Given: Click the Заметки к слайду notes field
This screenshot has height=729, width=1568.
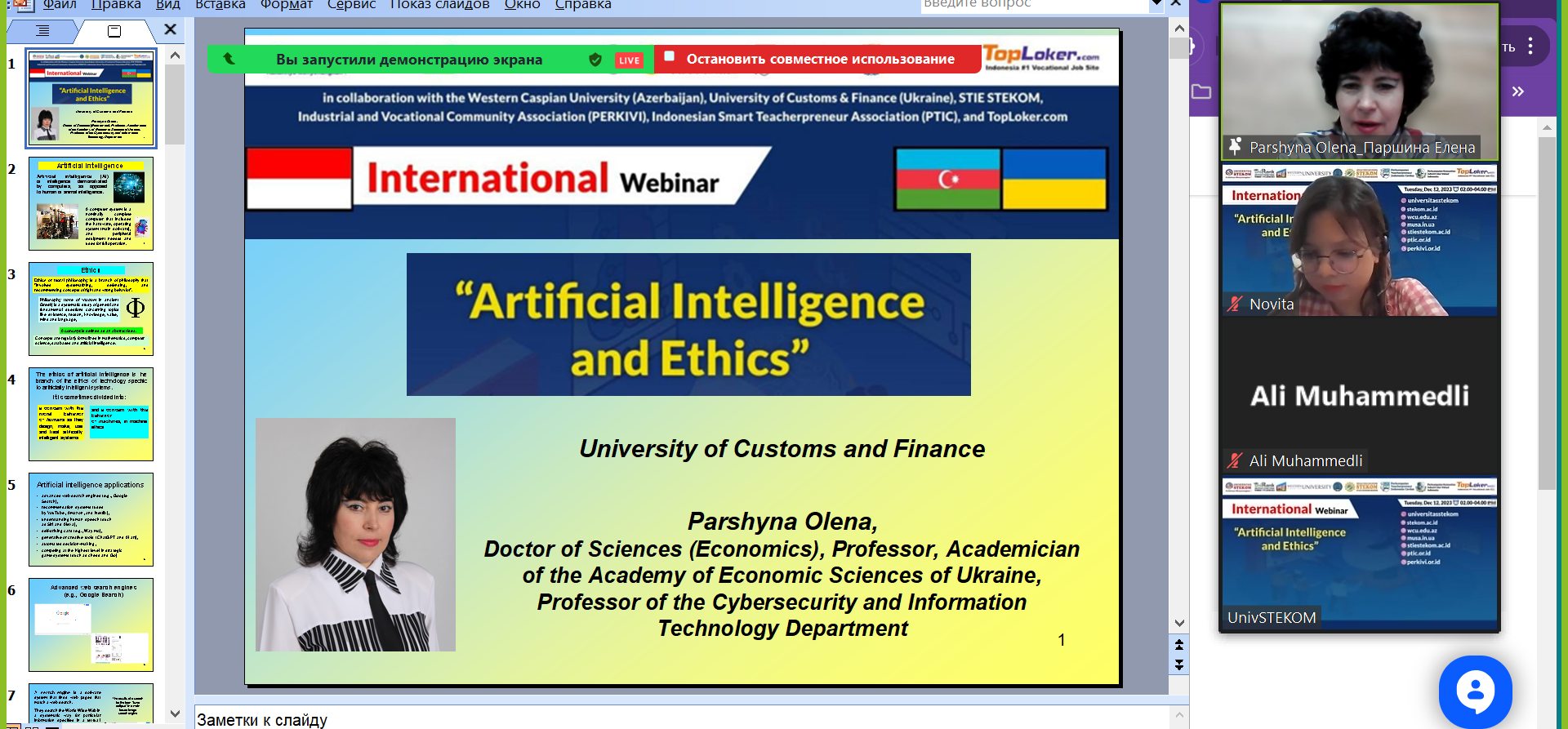Looking at the screenshot, I should (x=682, y=718).
